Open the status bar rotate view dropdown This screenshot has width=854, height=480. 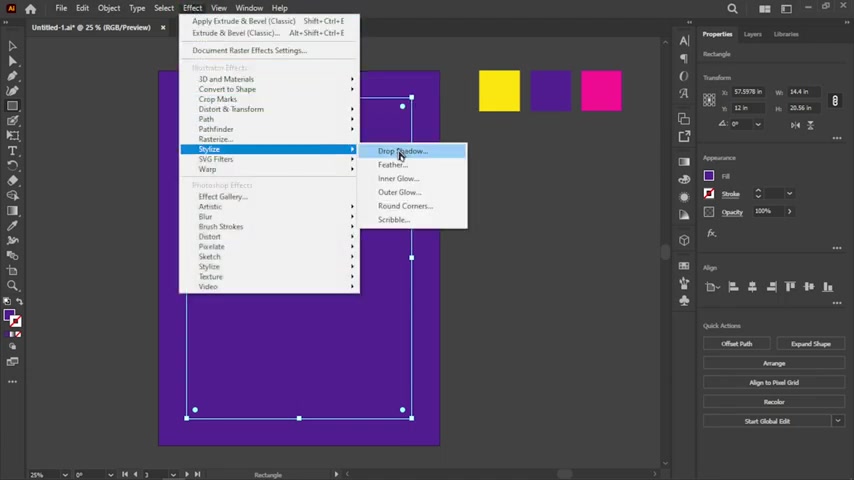click(x=111, y=475)
